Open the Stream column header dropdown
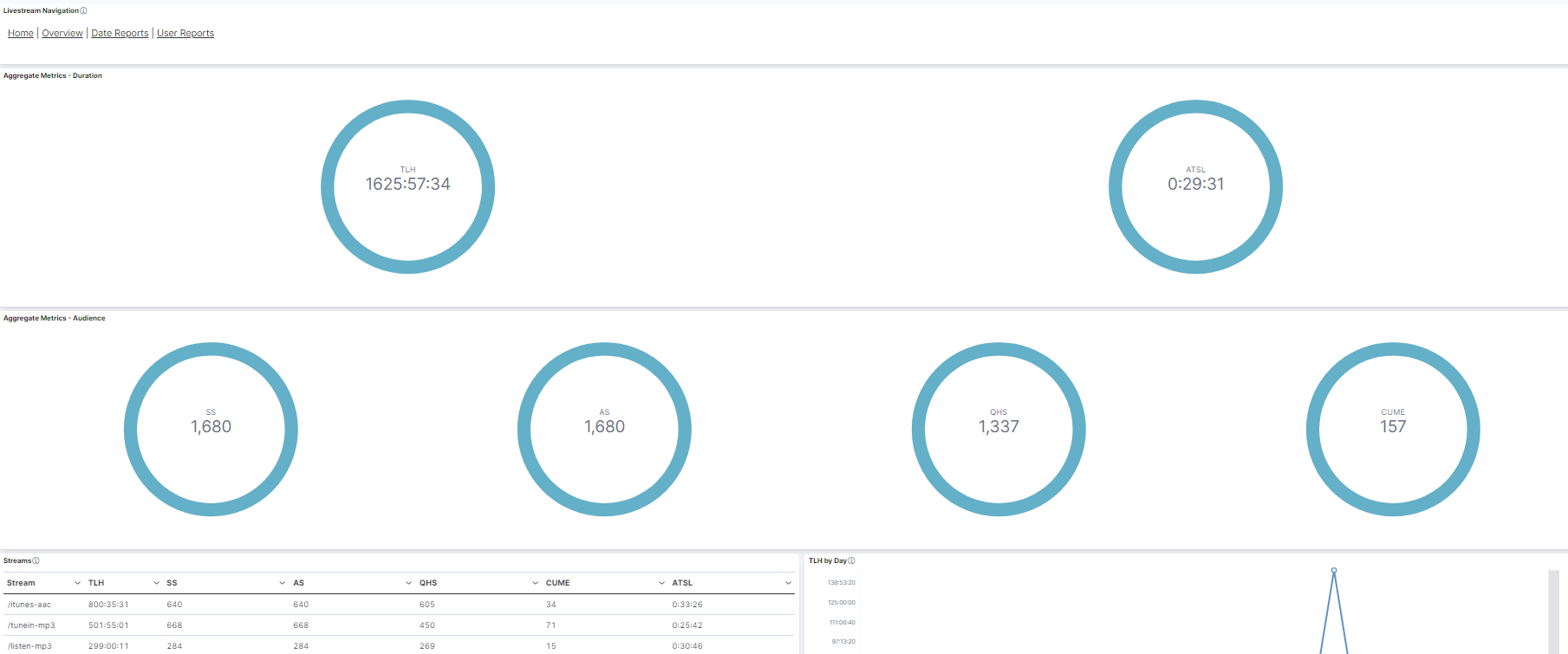The height and width of the screenshot is (654, 1568). click(x=77, y=583)
